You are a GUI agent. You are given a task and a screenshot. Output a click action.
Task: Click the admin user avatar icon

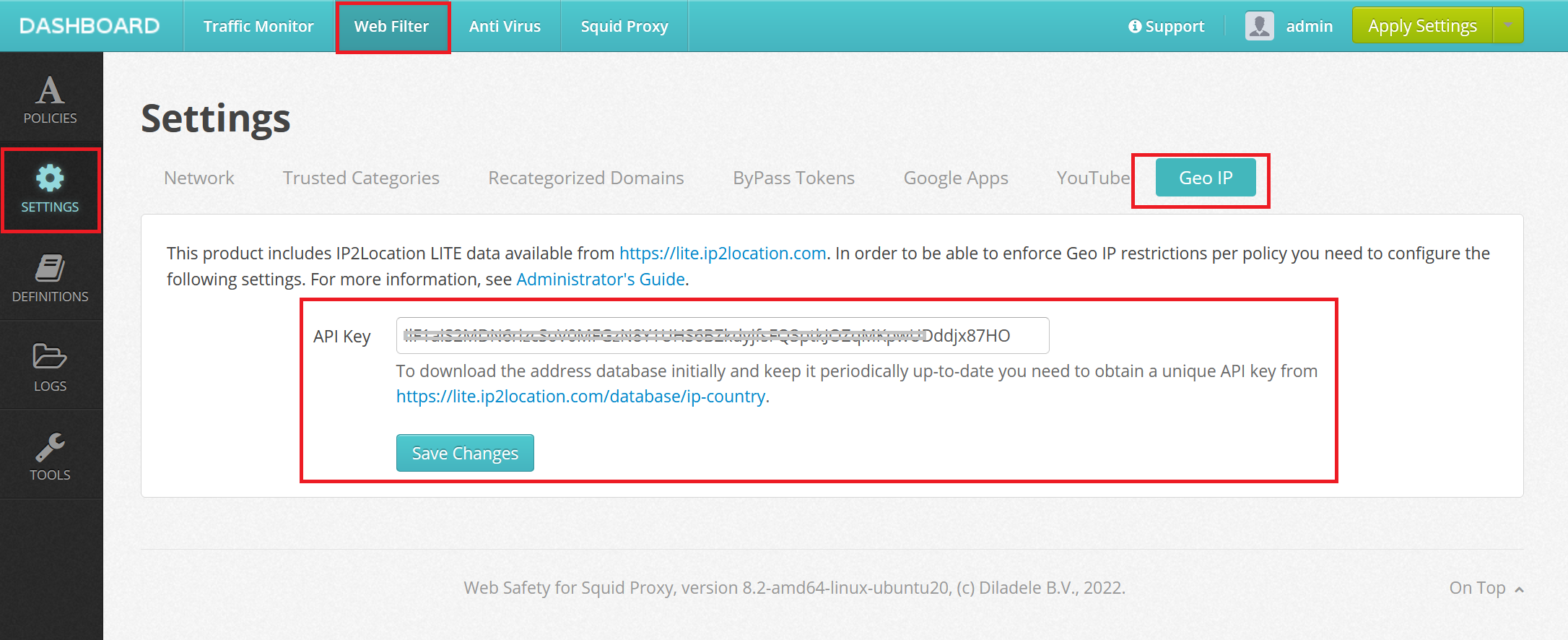coord(1259,26)
